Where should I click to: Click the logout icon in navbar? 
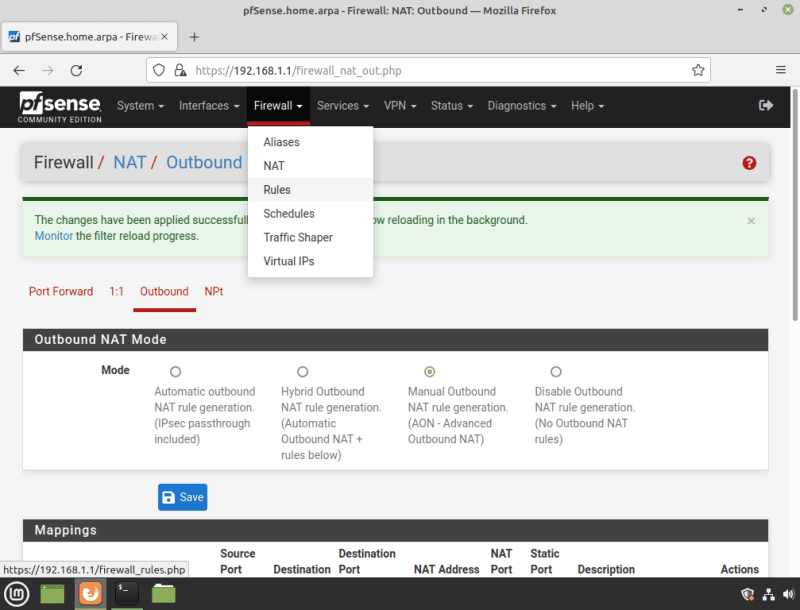[x=766, y=106]
